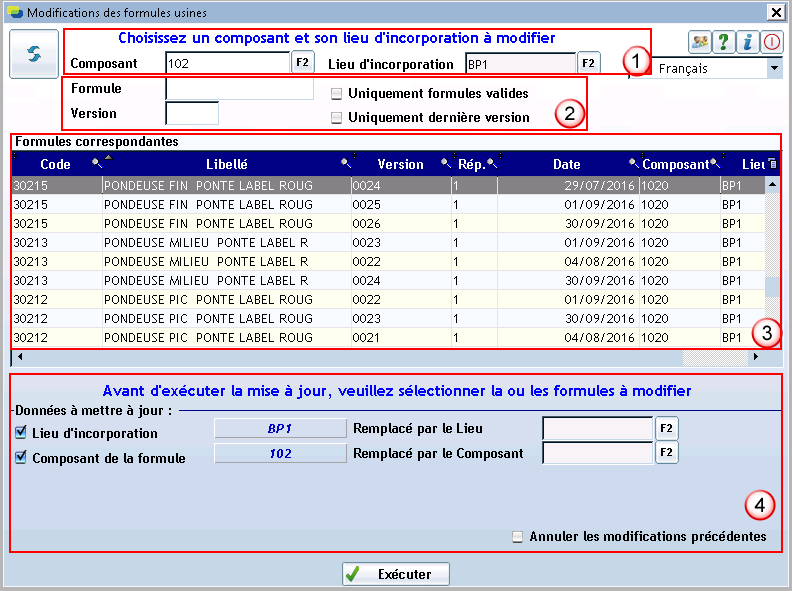Click horizontal scrollbar left arrow

20,356
